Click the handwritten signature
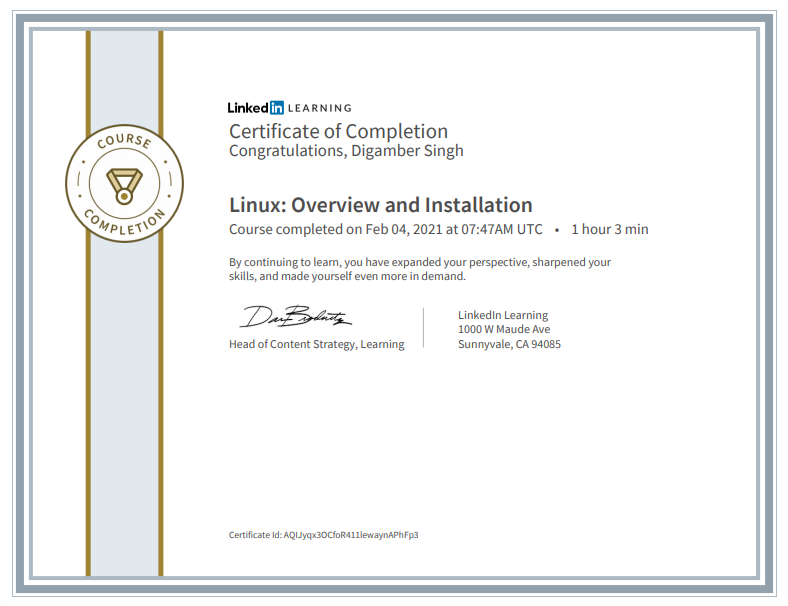788x606 pixels. pos(295,319)
